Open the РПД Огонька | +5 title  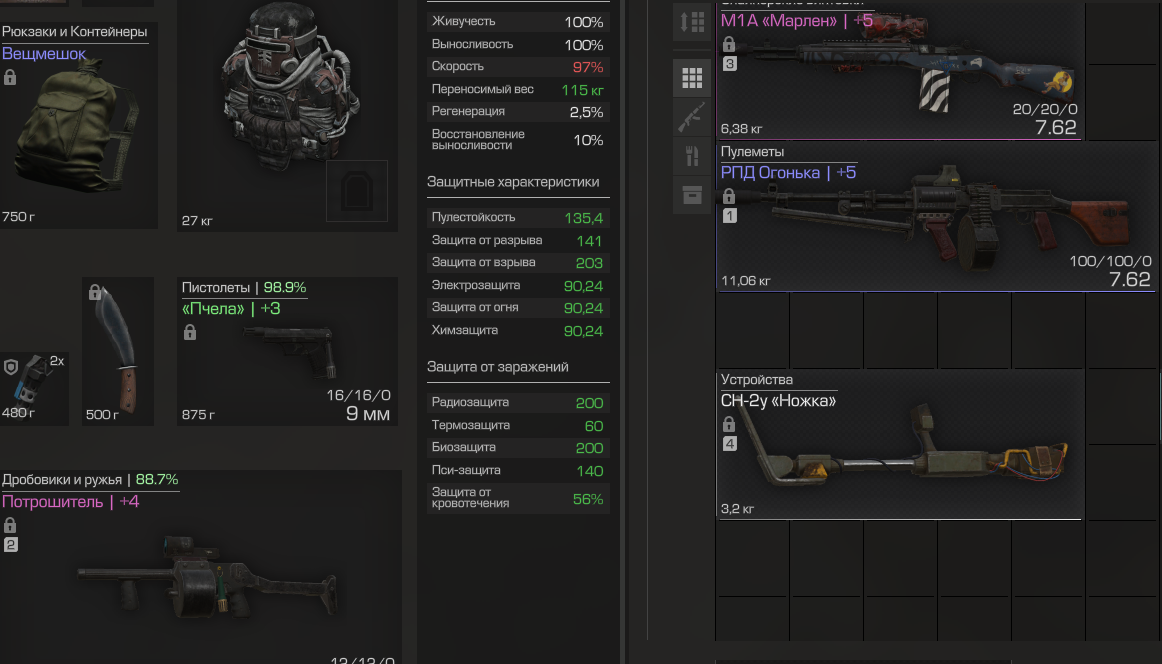click(x=788, y=173)
